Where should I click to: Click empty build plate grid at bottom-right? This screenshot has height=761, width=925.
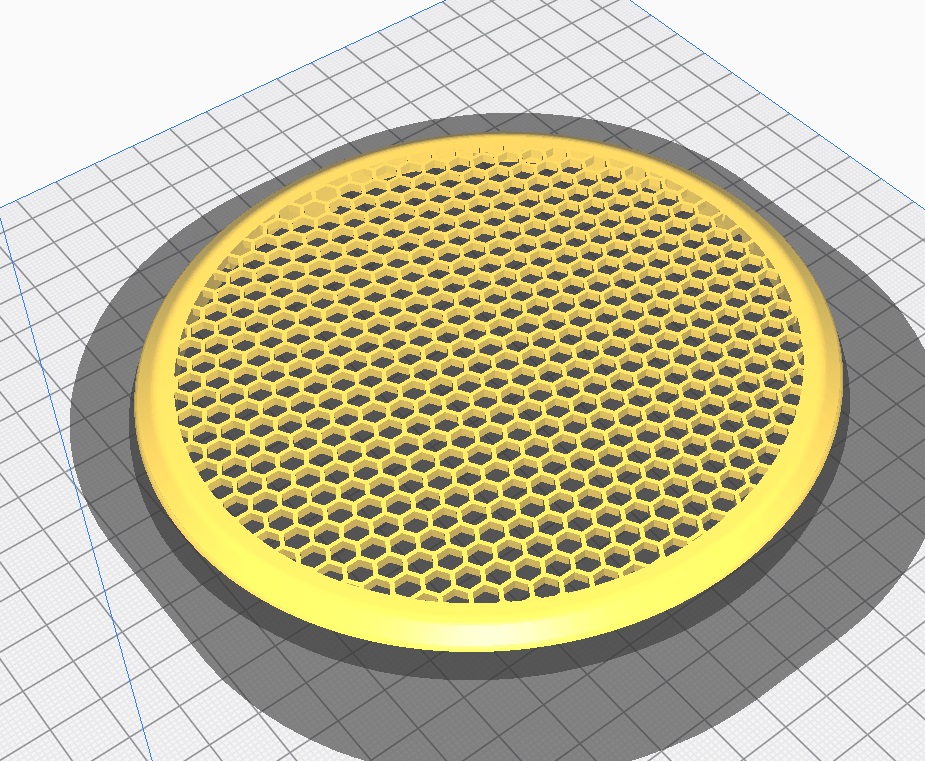pyautogui.click(x=850, y=690)
